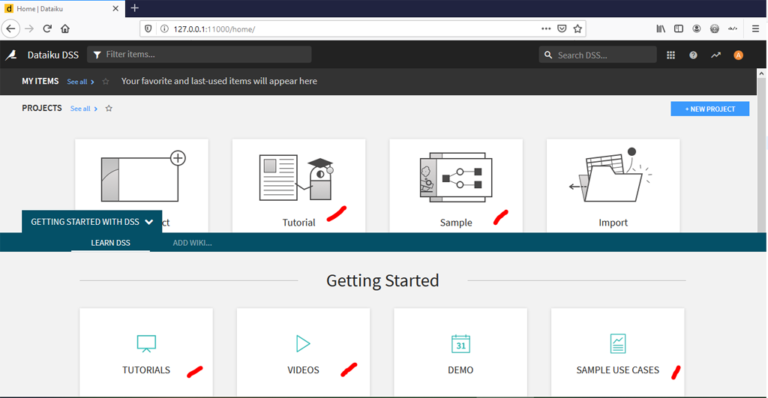Click the Import project folder tile
The width and height of the screenshot is (768, 398).
[x=613, y=186]
